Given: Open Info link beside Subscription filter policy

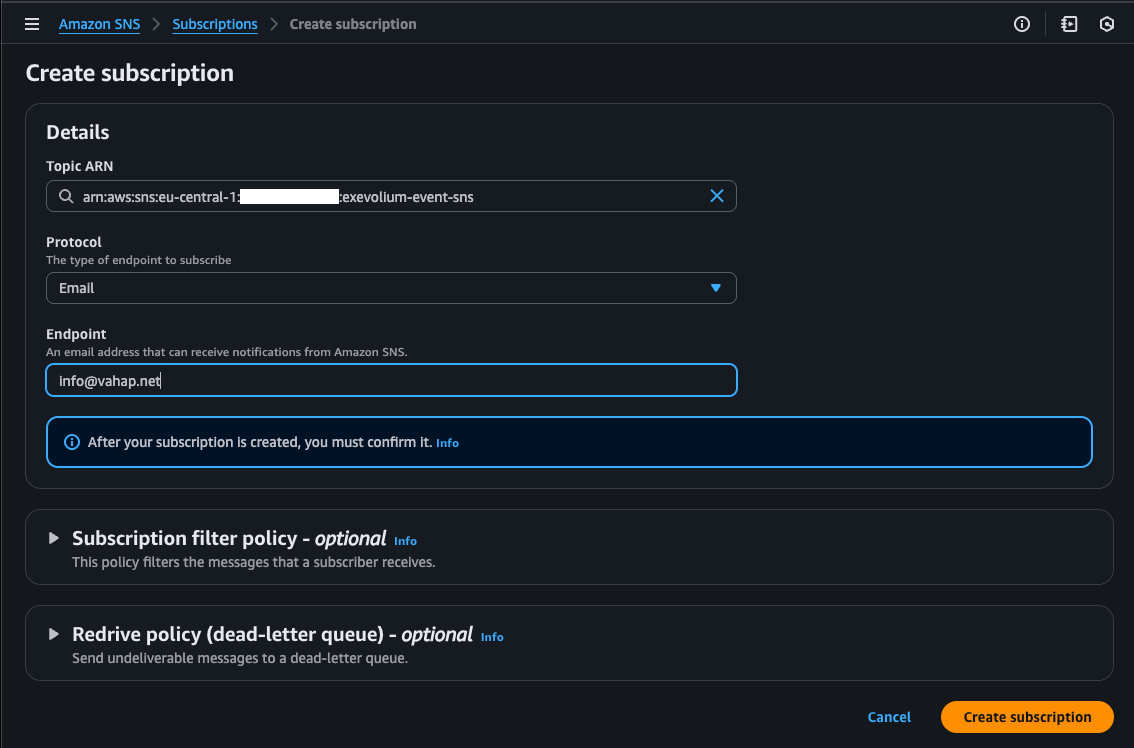Looking at the screenshot, I should coord(405,541).
